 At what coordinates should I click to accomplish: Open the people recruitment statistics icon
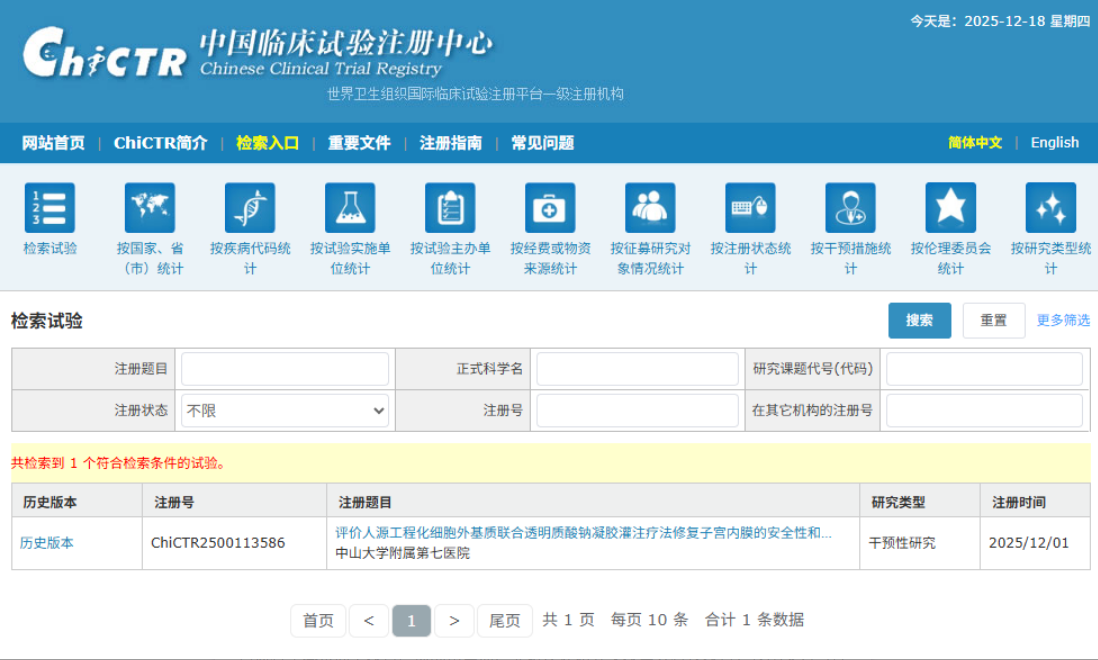[650, 208]
